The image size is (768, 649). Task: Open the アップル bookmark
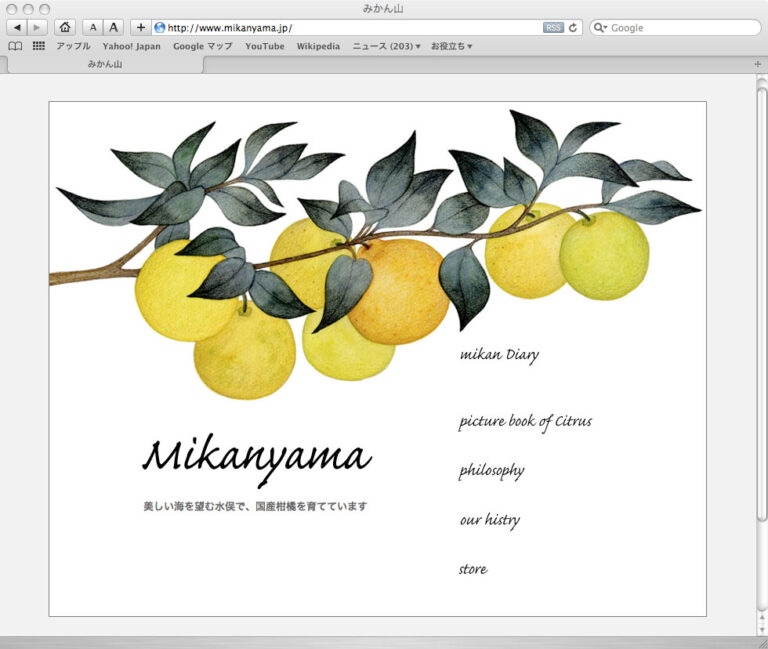click(73, 46)
